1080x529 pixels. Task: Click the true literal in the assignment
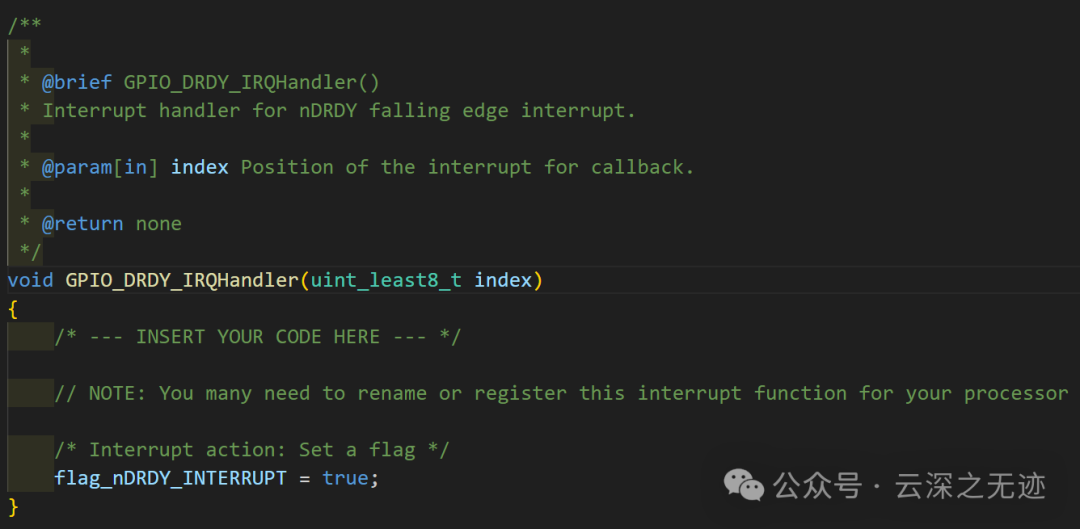coord(345,478)
